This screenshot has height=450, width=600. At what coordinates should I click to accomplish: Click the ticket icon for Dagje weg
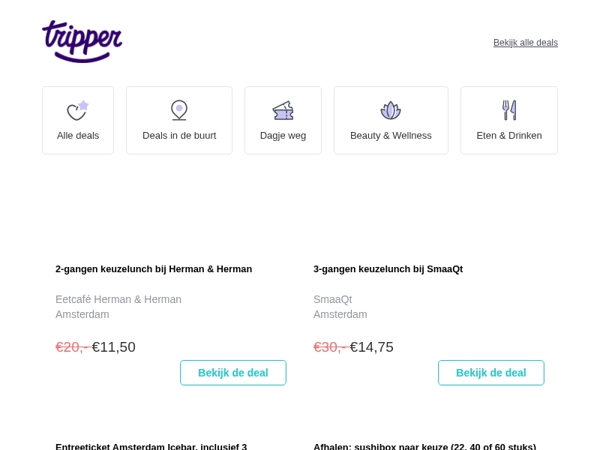[x=283, y=111]
